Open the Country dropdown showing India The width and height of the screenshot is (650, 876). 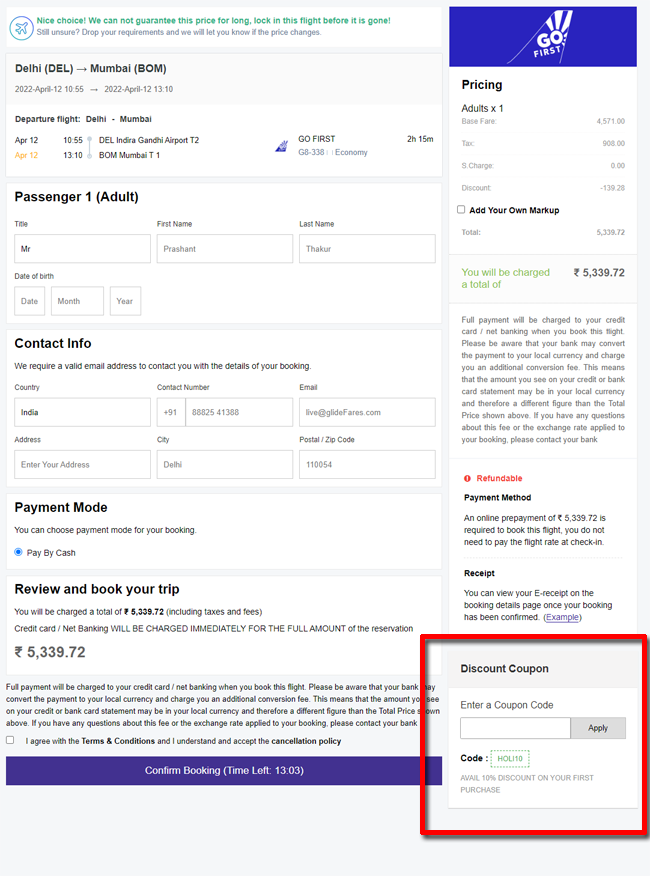pos(82,412)
